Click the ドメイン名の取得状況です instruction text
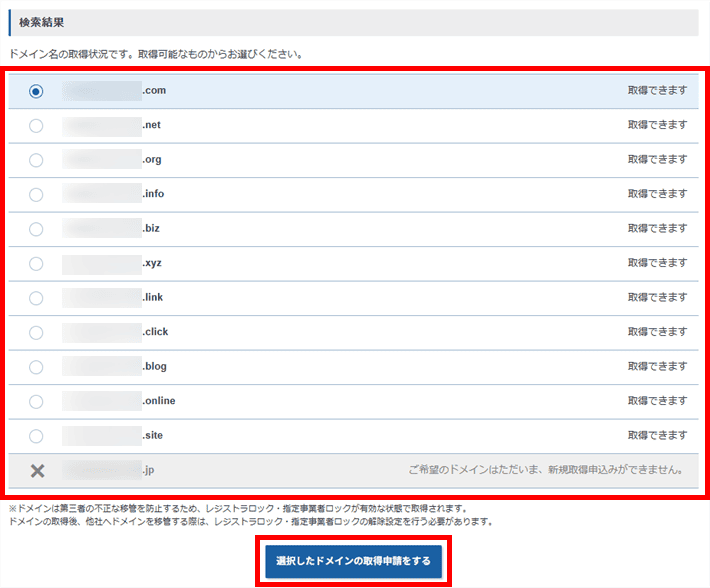 [156, 54]
